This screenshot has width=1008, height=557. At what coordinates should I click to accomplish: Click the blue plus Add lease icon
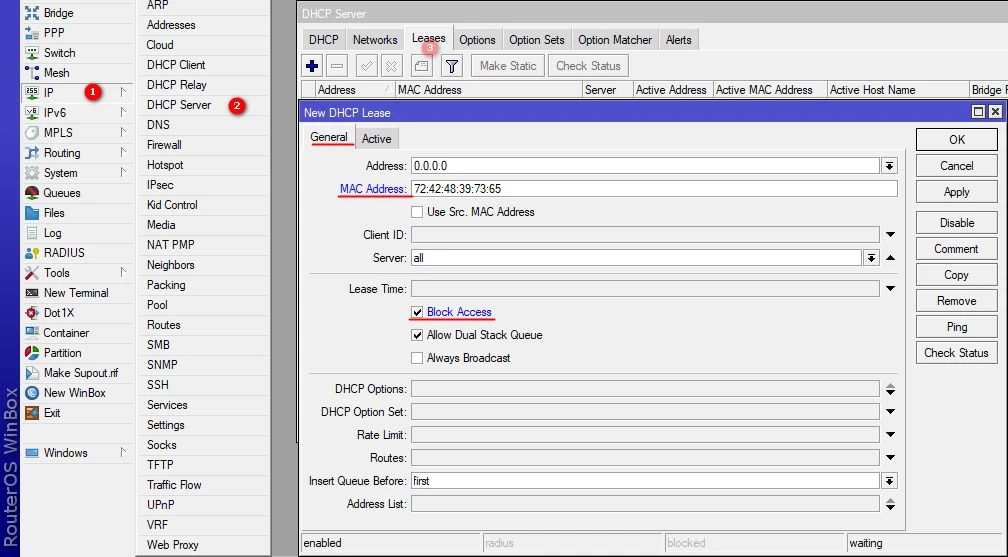312,66
